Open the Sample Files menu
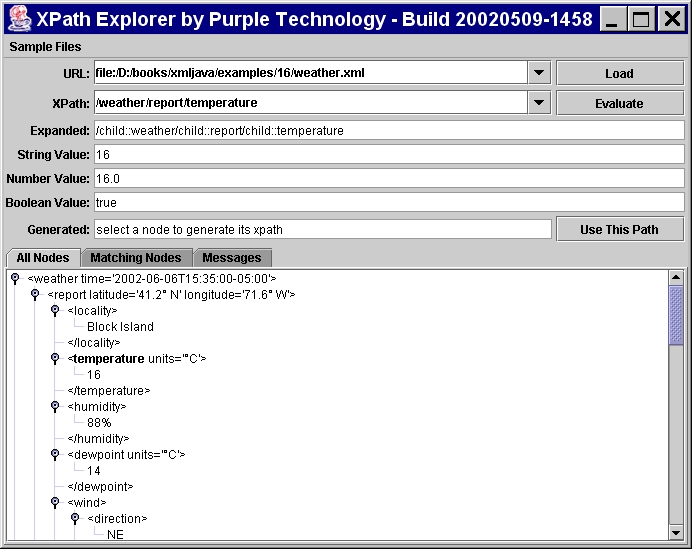Image resolution: width=692 pixels, height=549 pixels. [46, 47]
